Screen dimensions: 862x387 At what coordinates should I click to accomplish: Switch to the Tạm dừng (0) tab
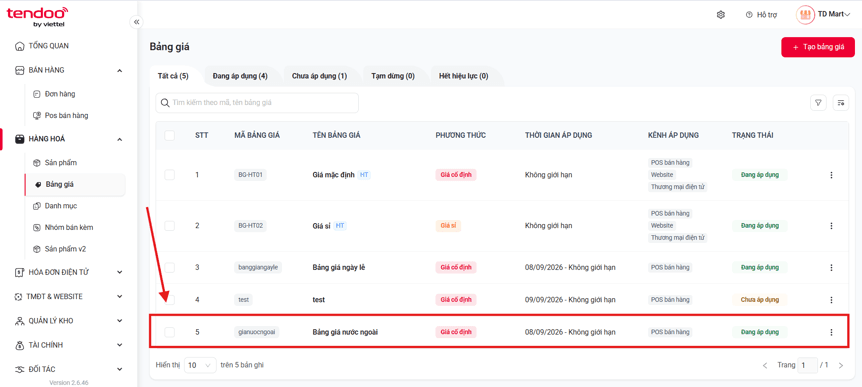click(393, 76)
